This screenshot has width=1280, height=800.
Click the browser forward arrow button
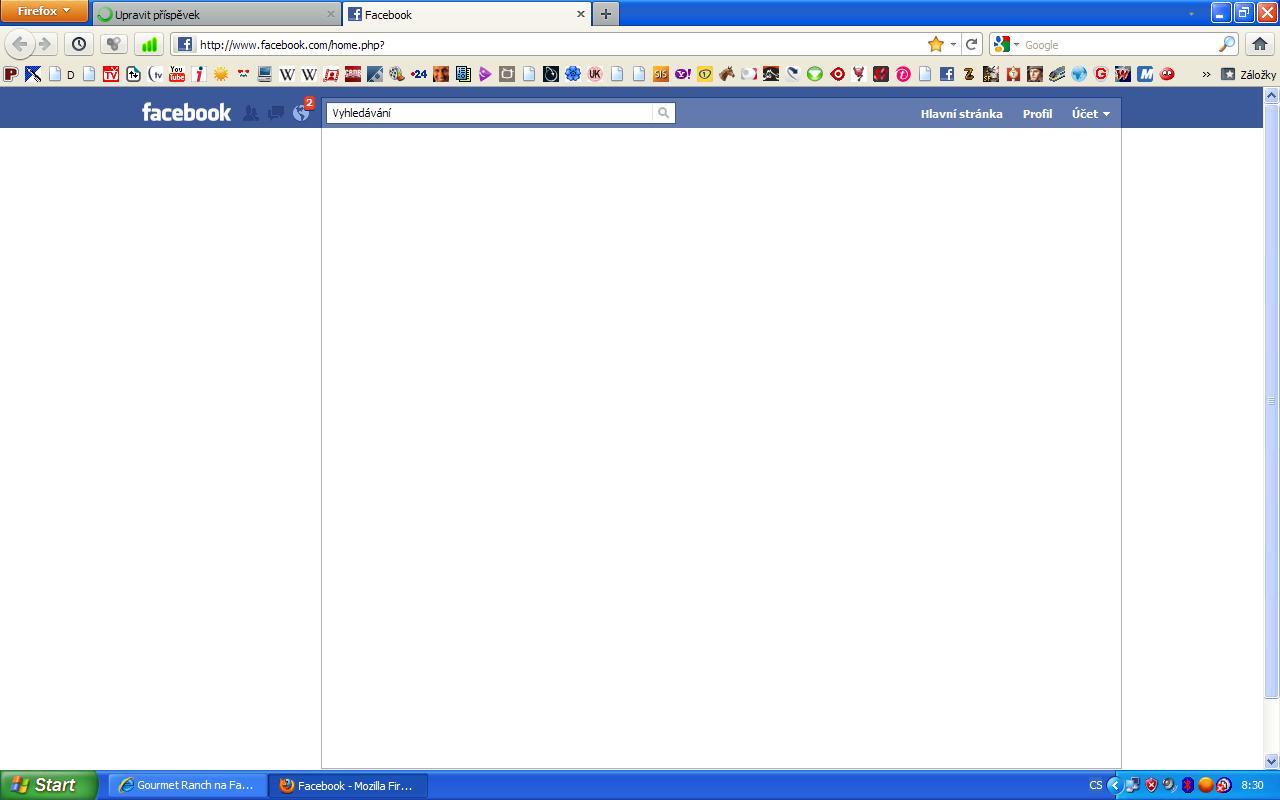pos(45,44)
